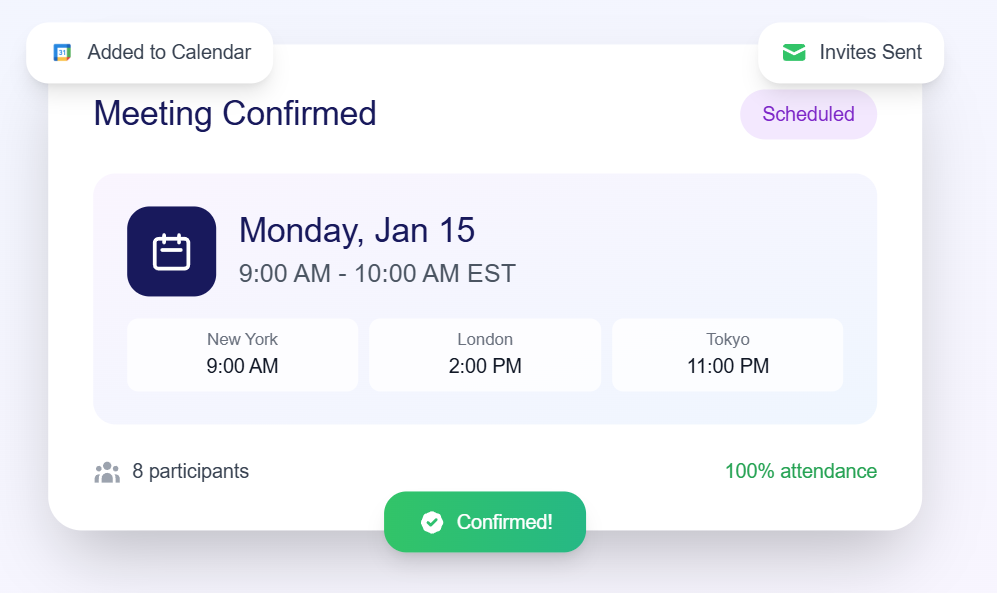Select the Scheduled status badge
This screenshot has width=997, height=593.
pyautogui.click(x=807, y=114)
